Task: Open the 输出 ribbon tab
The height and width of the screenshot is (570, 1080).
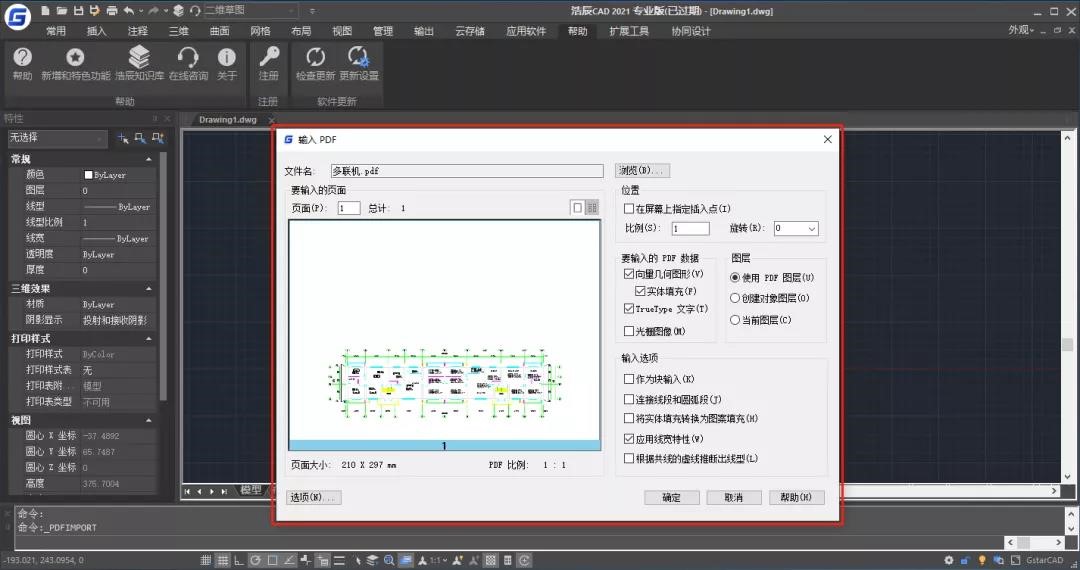Action: coord(424,31)
